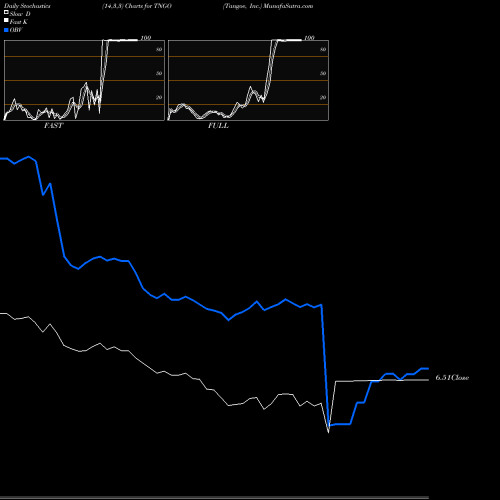Click the MunafaSutra.com site name
This screenshot has height=500, width=500.
(288, 6)
